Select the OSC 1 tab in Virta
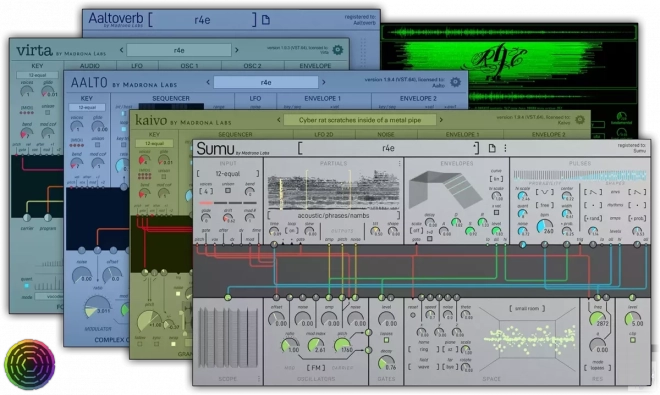The width and height of the screenshot is (660, 395). 189,66
